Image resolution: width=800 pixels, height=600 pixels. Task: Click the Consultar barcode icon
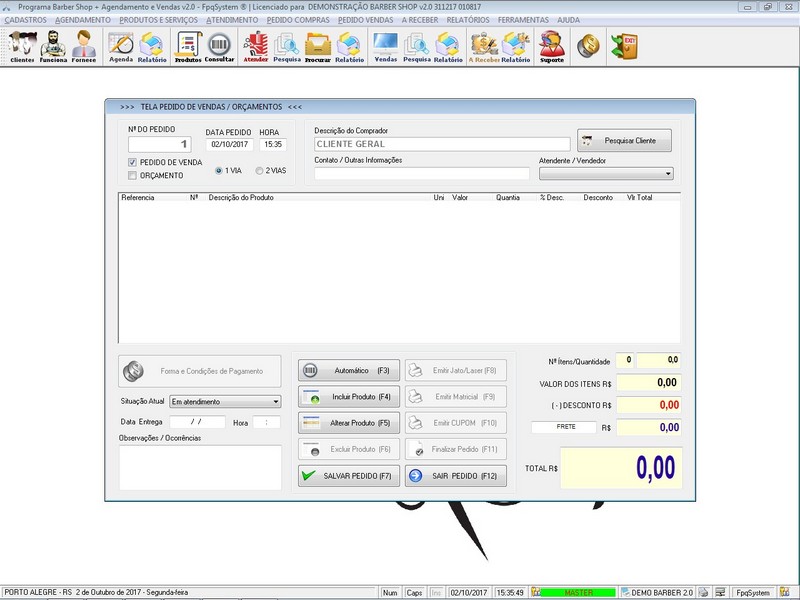click(219, 46)
